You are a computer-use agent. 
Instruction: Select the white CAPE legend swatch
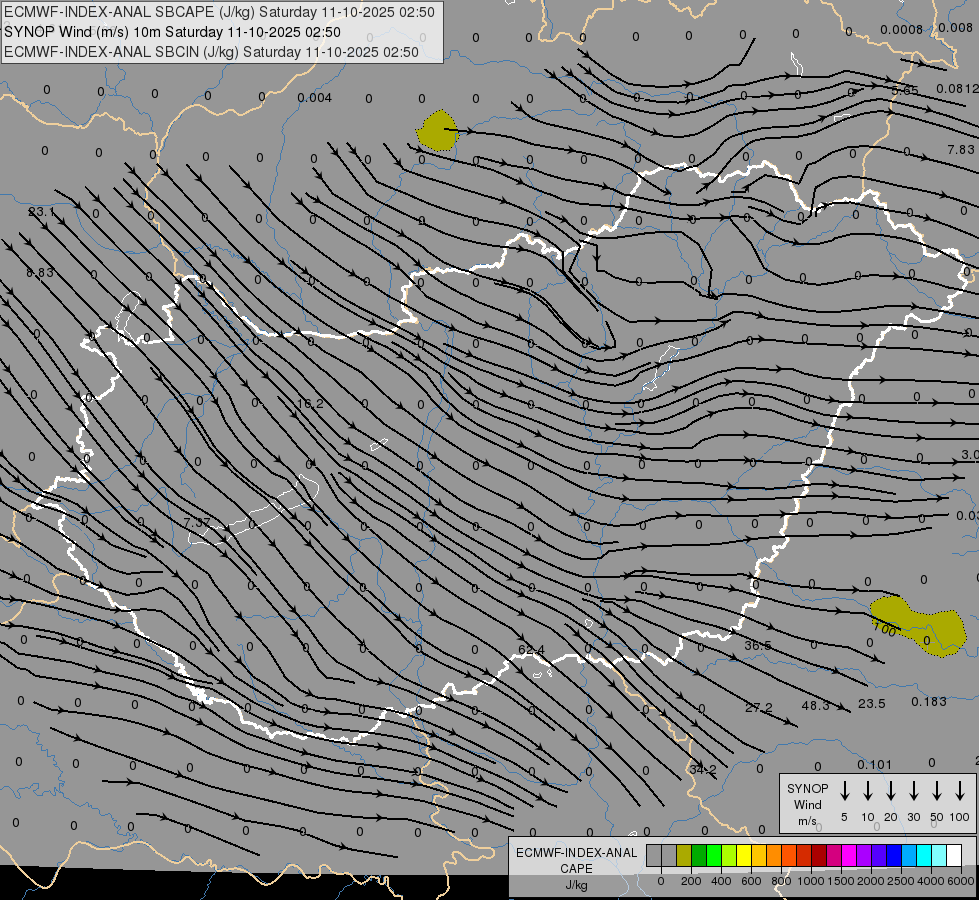954,855
